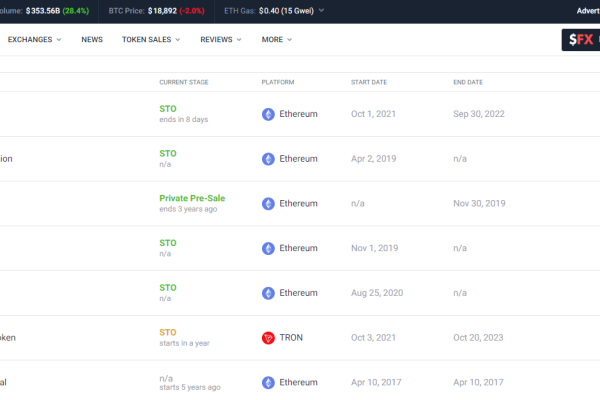Expand the ETH Gas dropdown arrow
600x400 pixels.
(321, 10)
